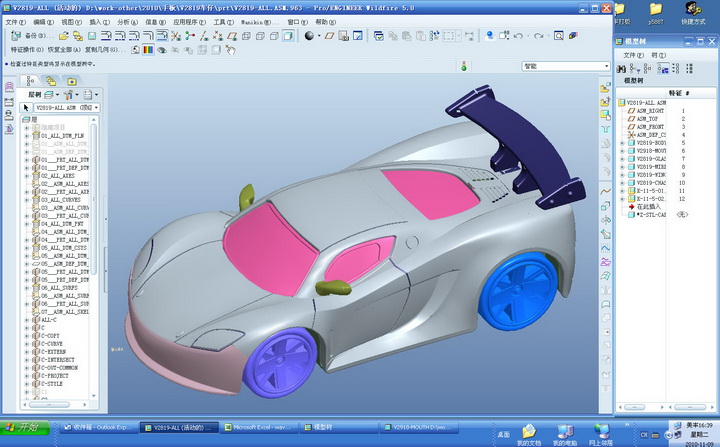This screenshot has height=447, width=720.
Task: Click the rainbow color appearance icon
Action: click(149, 49)
